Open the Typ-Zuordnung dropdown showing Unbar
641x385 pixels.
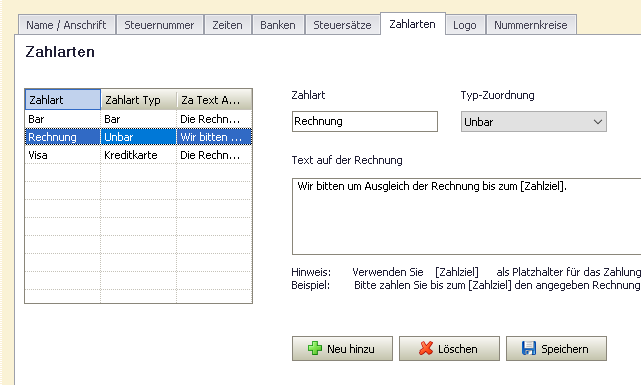coord(533,122)
